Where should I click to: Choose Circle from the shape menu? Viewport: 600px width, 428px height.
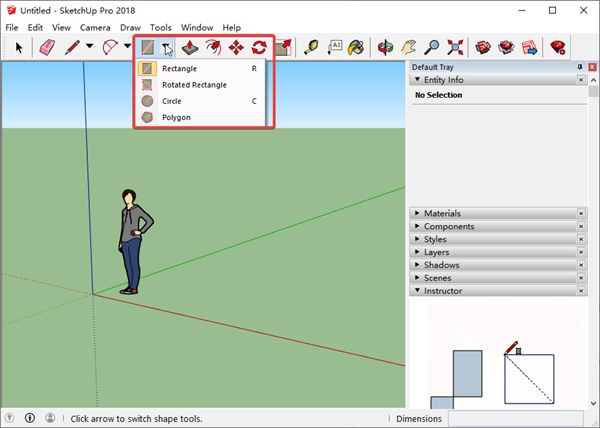pos(201,101)
